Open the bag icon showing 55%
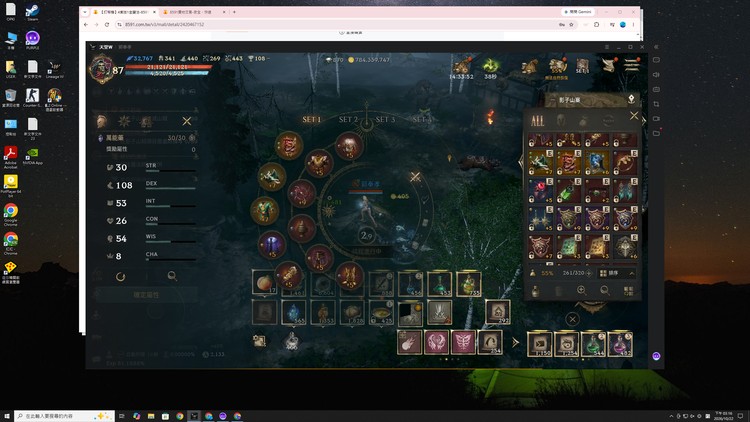The width and height of the screenshot is (750, 422). [x=557, y=67]
